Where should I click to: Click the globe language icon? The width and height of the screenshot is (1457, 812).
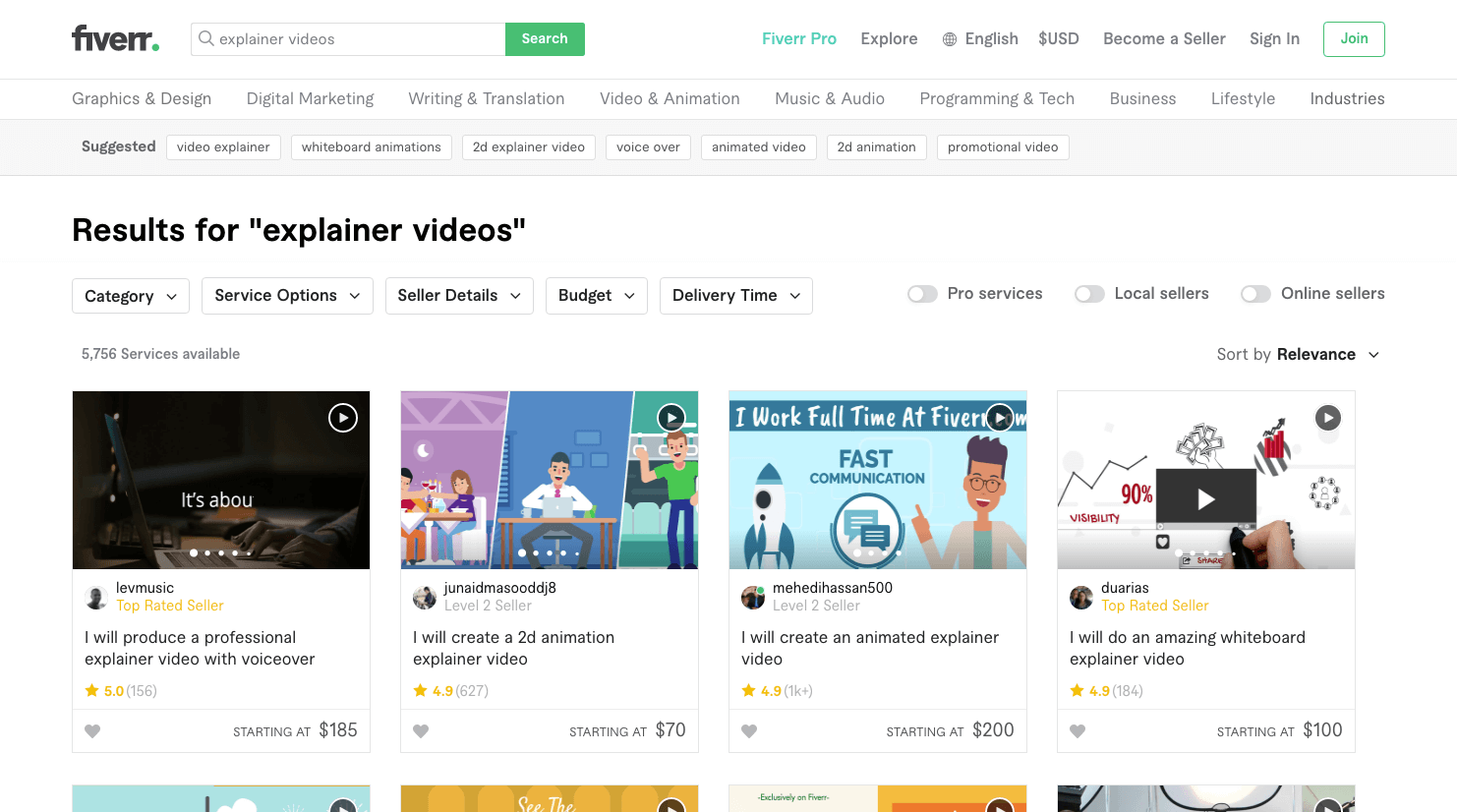tap(950, 39)
